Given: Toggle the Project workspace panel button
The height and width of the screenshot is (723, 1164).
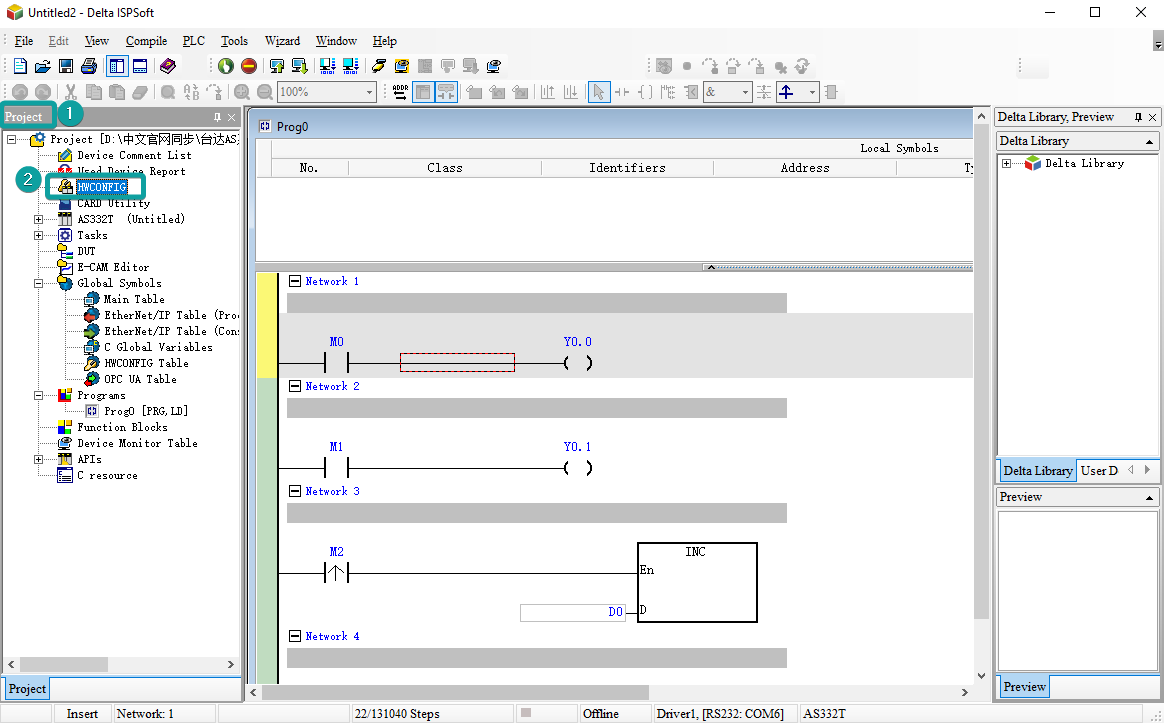Looking at the screenshot, I should coord(117,66).
